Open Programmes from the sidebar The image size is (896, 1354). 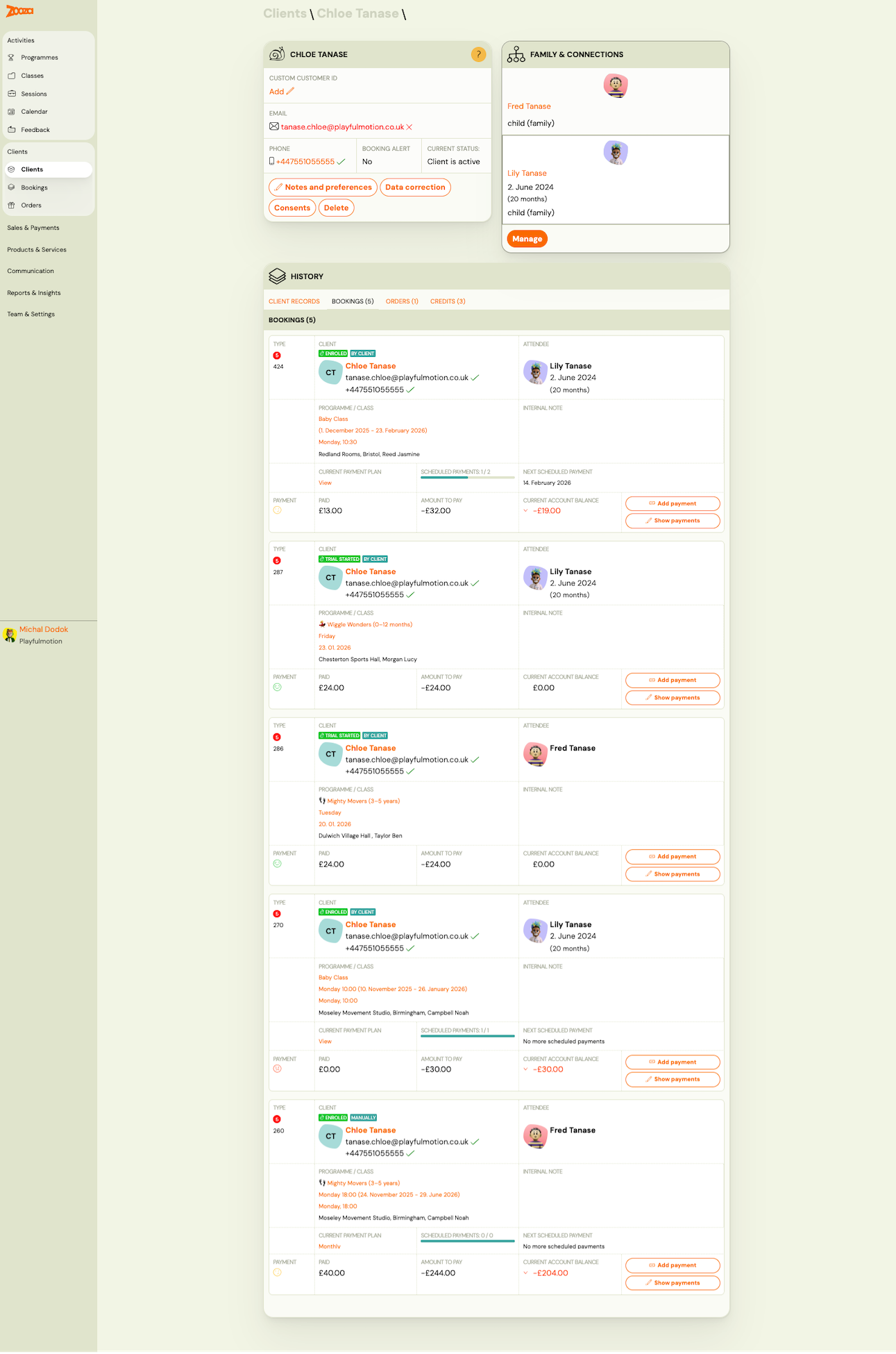[39, 58]
